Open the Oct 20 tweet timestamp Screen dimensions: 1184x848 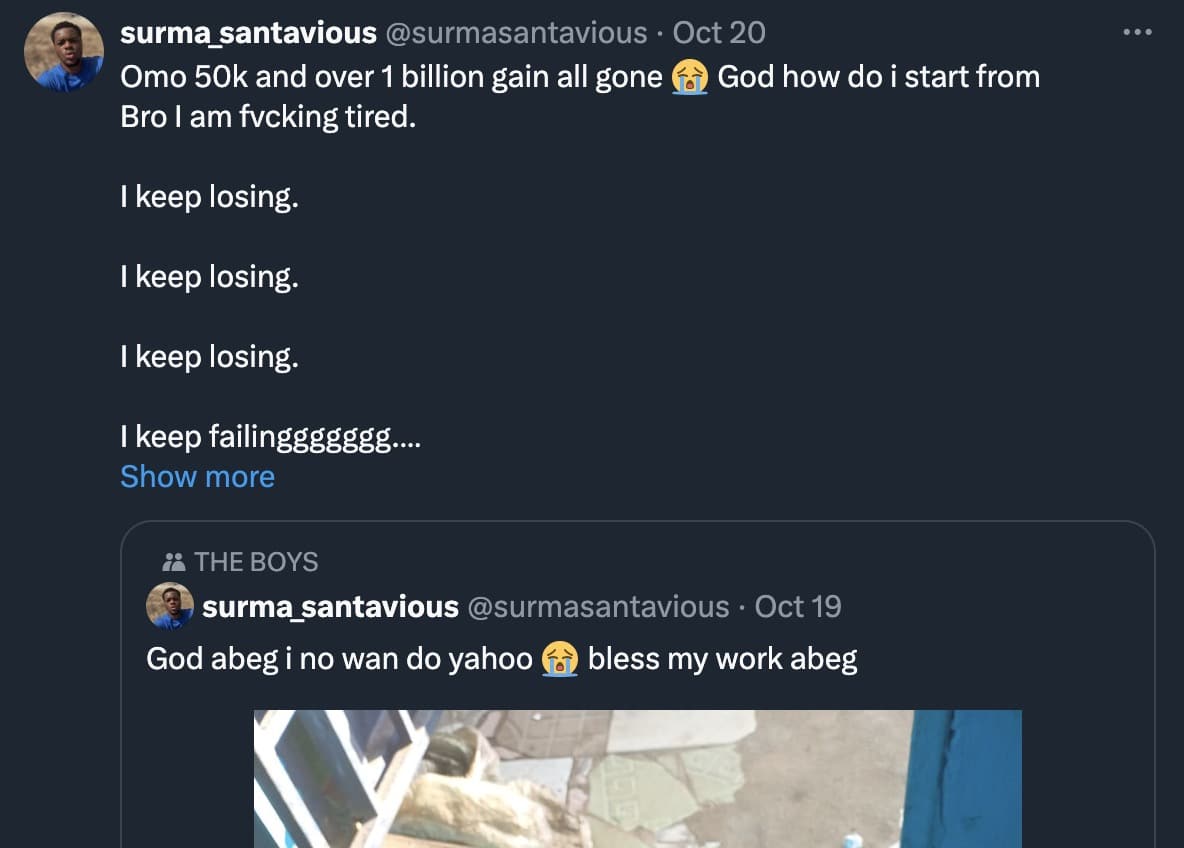coord(719,33)
